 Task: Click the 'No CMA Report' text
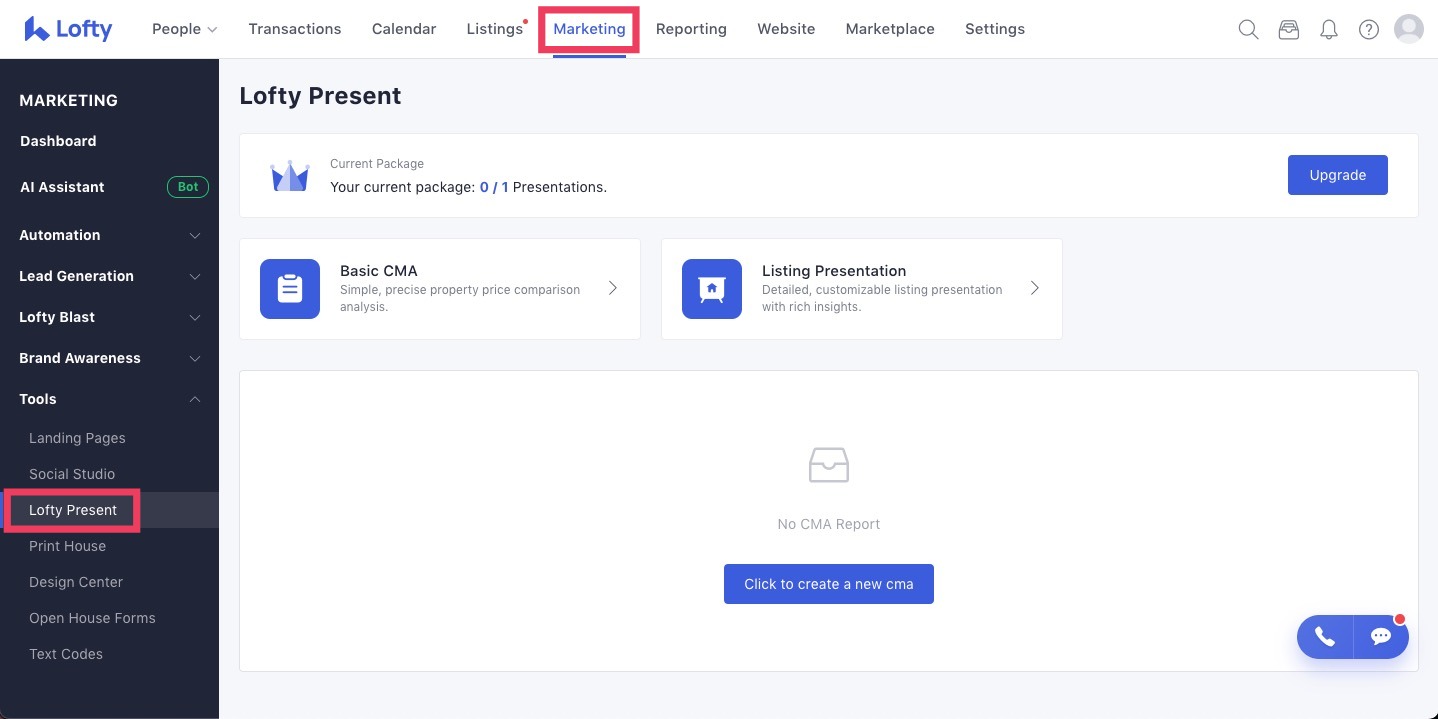point(829,524)
